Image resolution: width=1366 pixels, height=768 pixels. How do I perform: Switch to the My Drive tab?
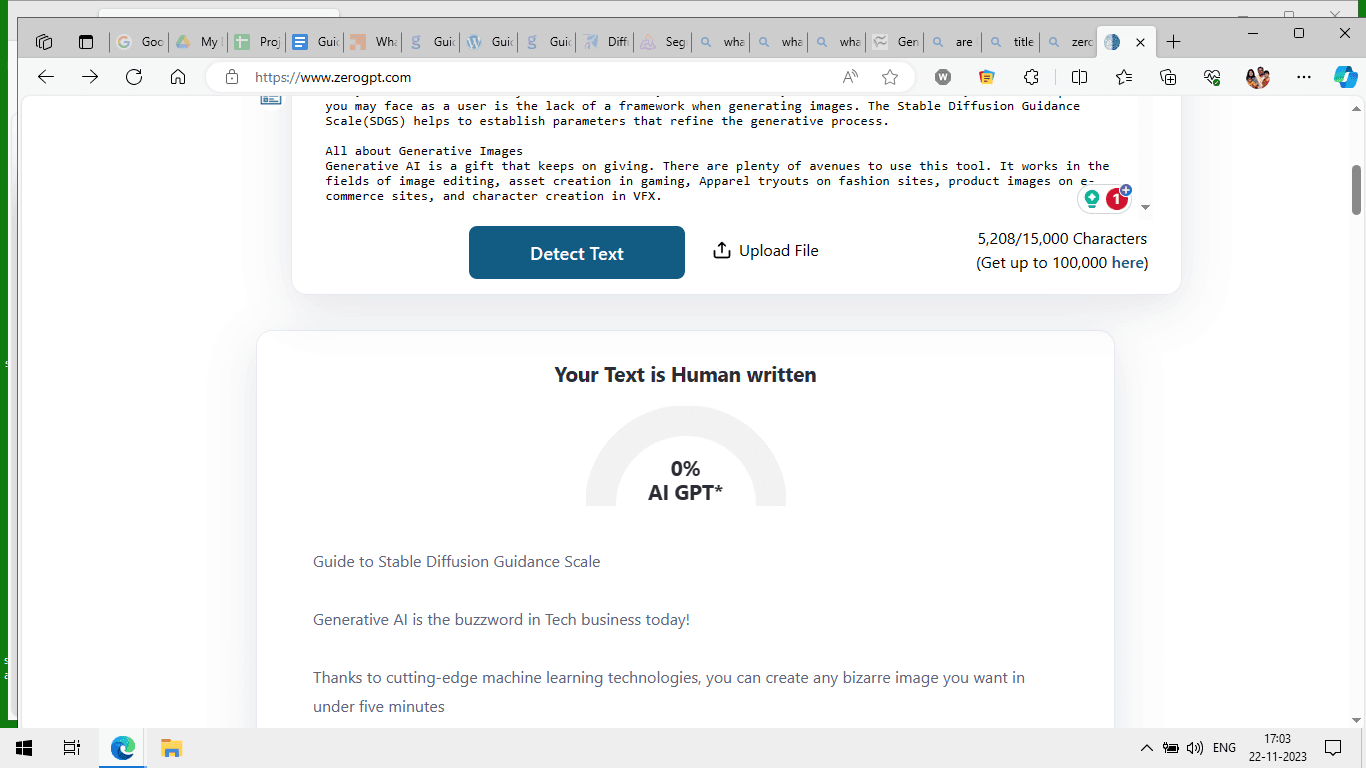[x=198, y=42]
